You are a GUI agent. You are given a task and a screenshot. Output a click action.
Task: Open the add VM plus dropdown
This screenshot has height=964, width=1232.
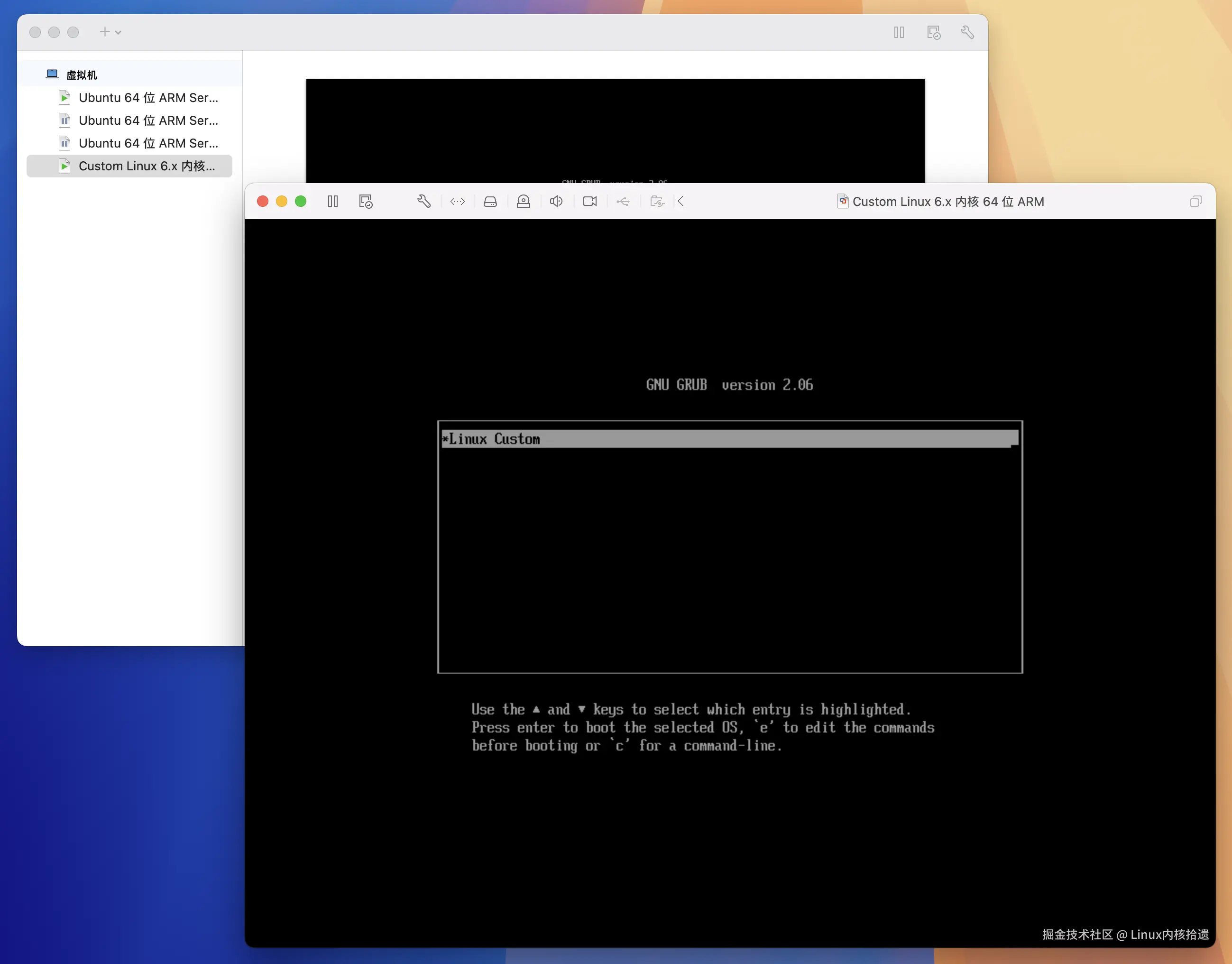(x=110, y=32)
